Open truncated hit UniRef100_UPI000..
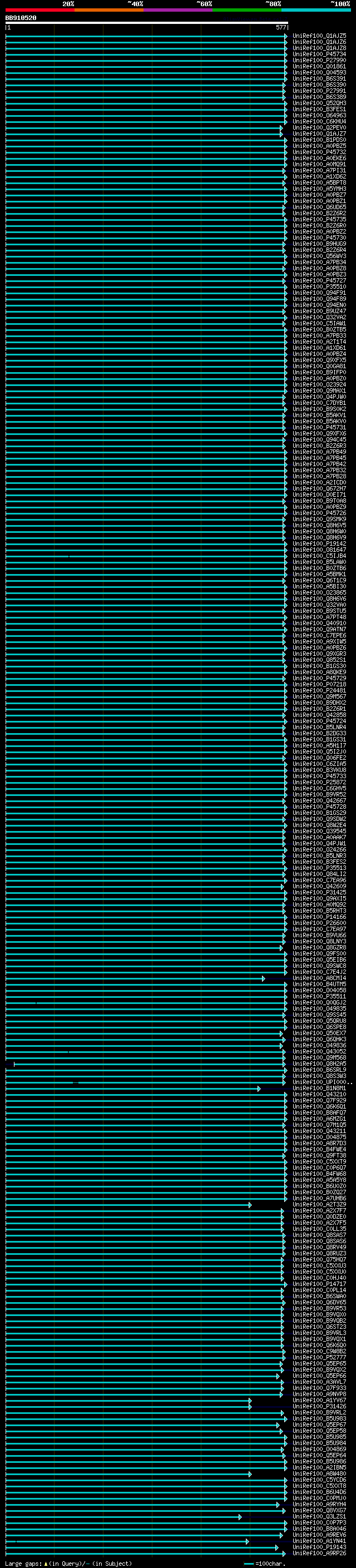The width and height of the screenshot is (356, 1568). click(x=322, y=1082)
